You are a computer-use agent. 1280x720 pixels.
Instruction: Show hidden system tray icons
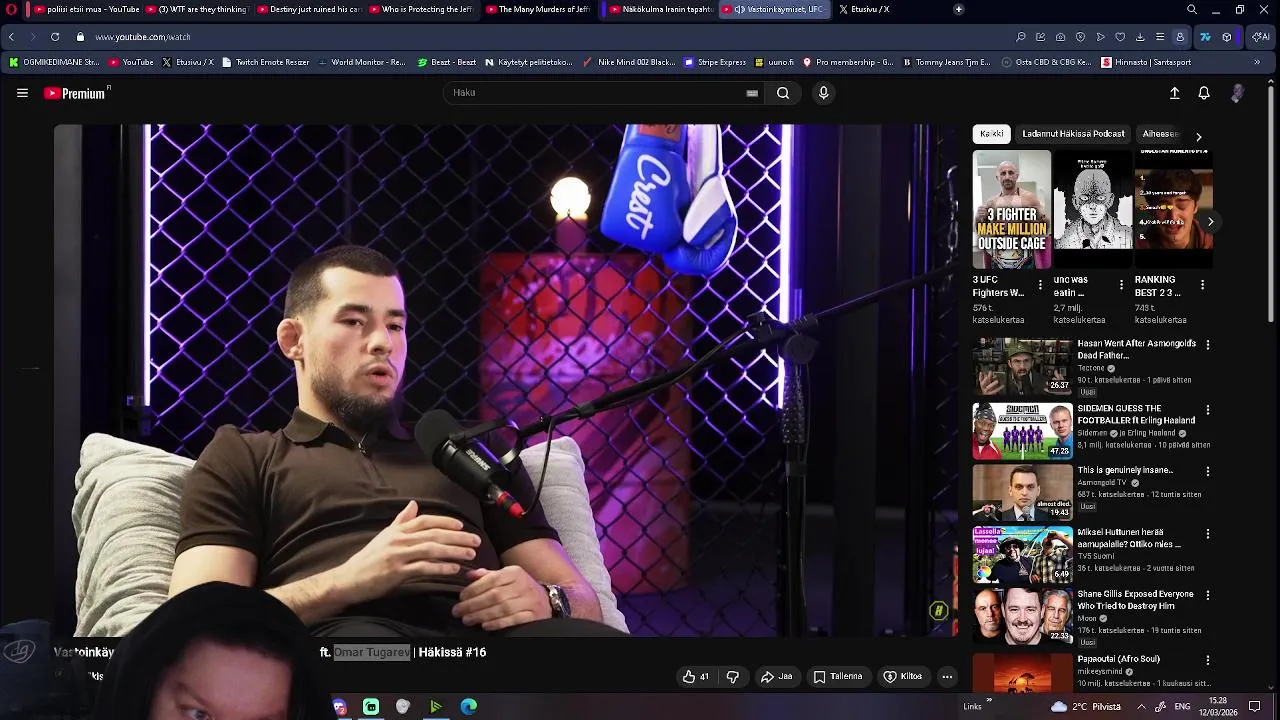coord(1141,707)
